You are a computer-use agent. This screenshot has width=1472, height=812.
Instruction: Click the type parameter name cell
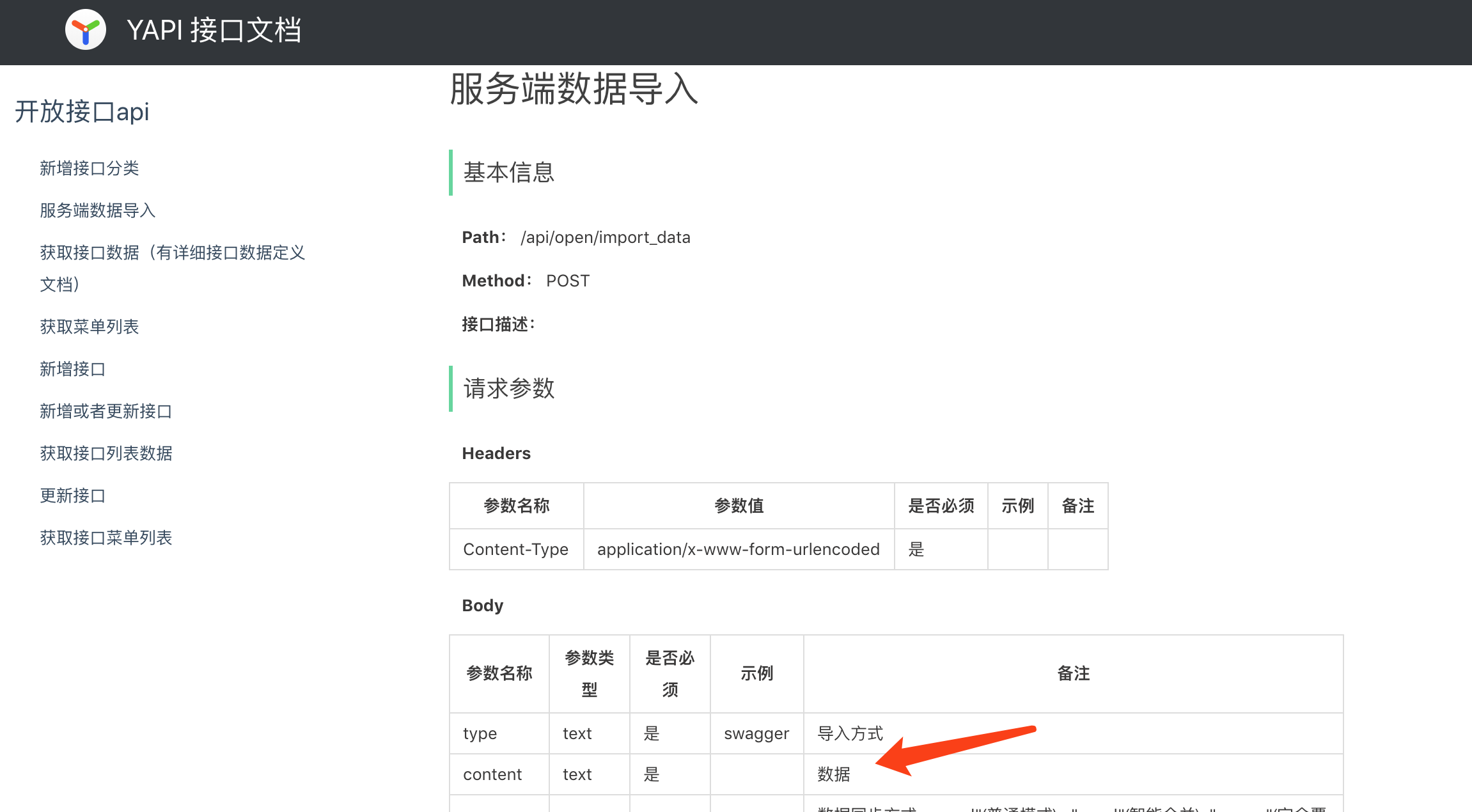[x=499, y=733]
